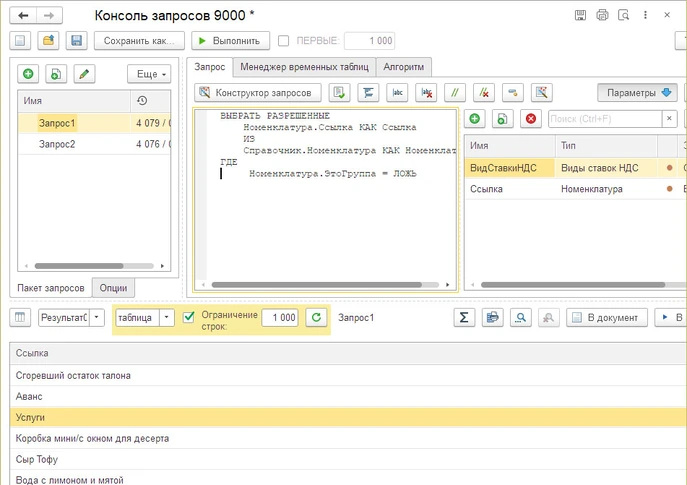
Task: Run query with Выполнить button
Action: 230,41
